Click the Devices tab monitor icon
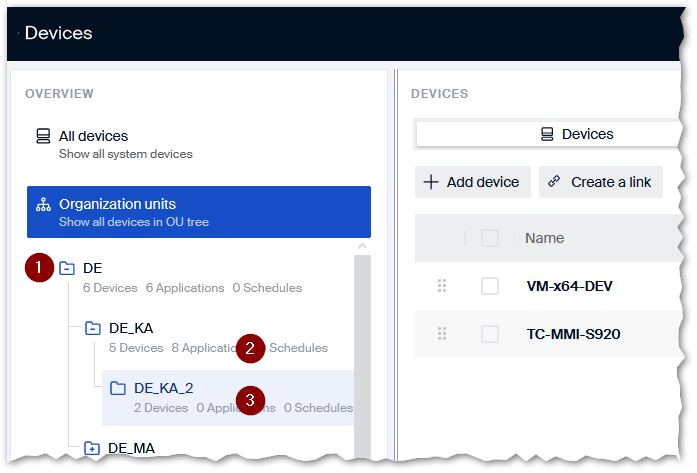This screenshot has width=697, height=473. point(547,134)
